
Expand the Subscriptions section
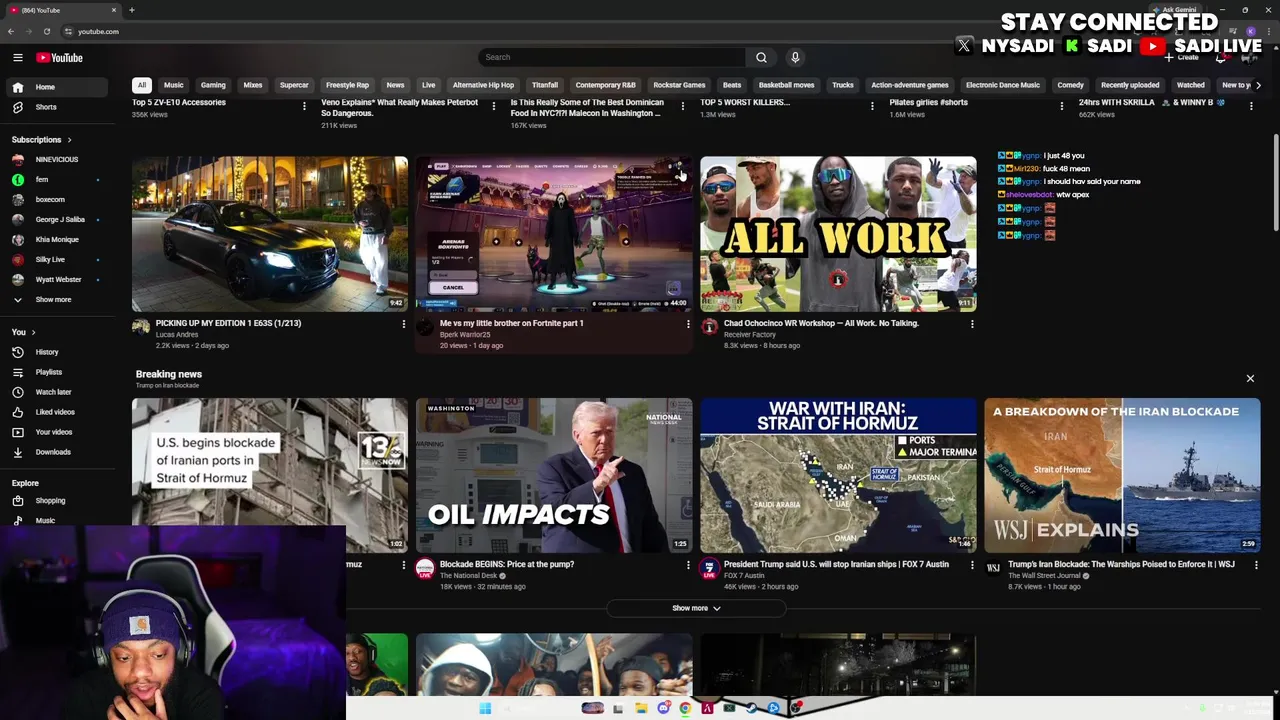pos(41,140)
